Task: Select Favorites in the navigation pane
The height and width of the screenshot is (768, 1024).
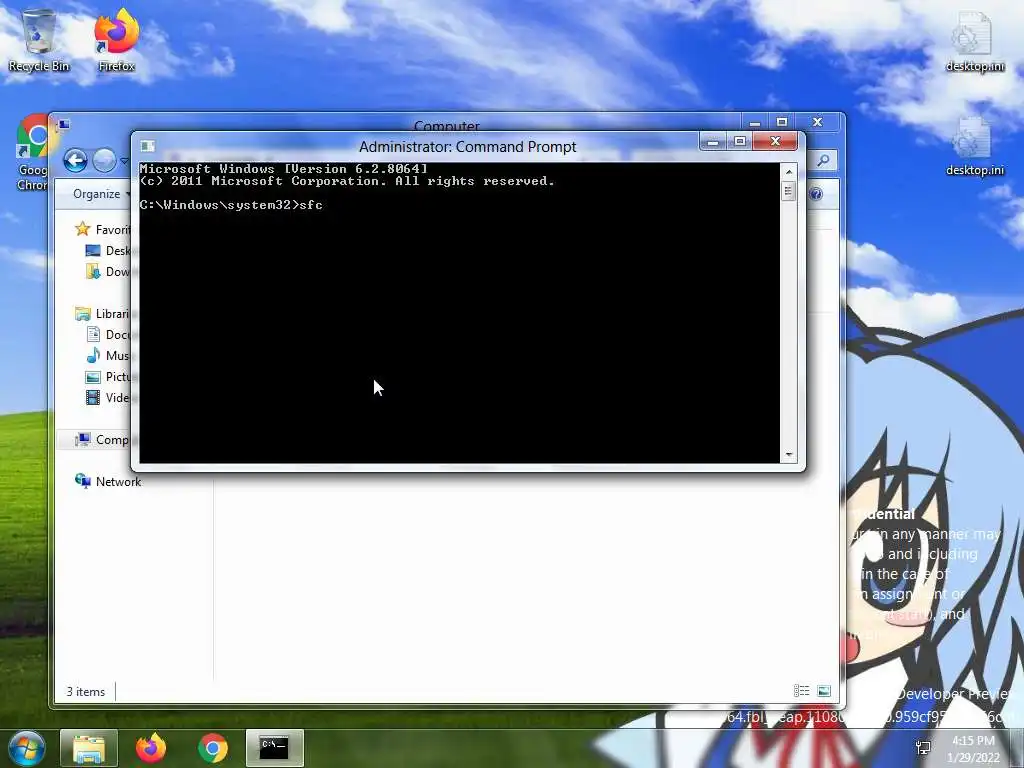Action: [104, 229]
